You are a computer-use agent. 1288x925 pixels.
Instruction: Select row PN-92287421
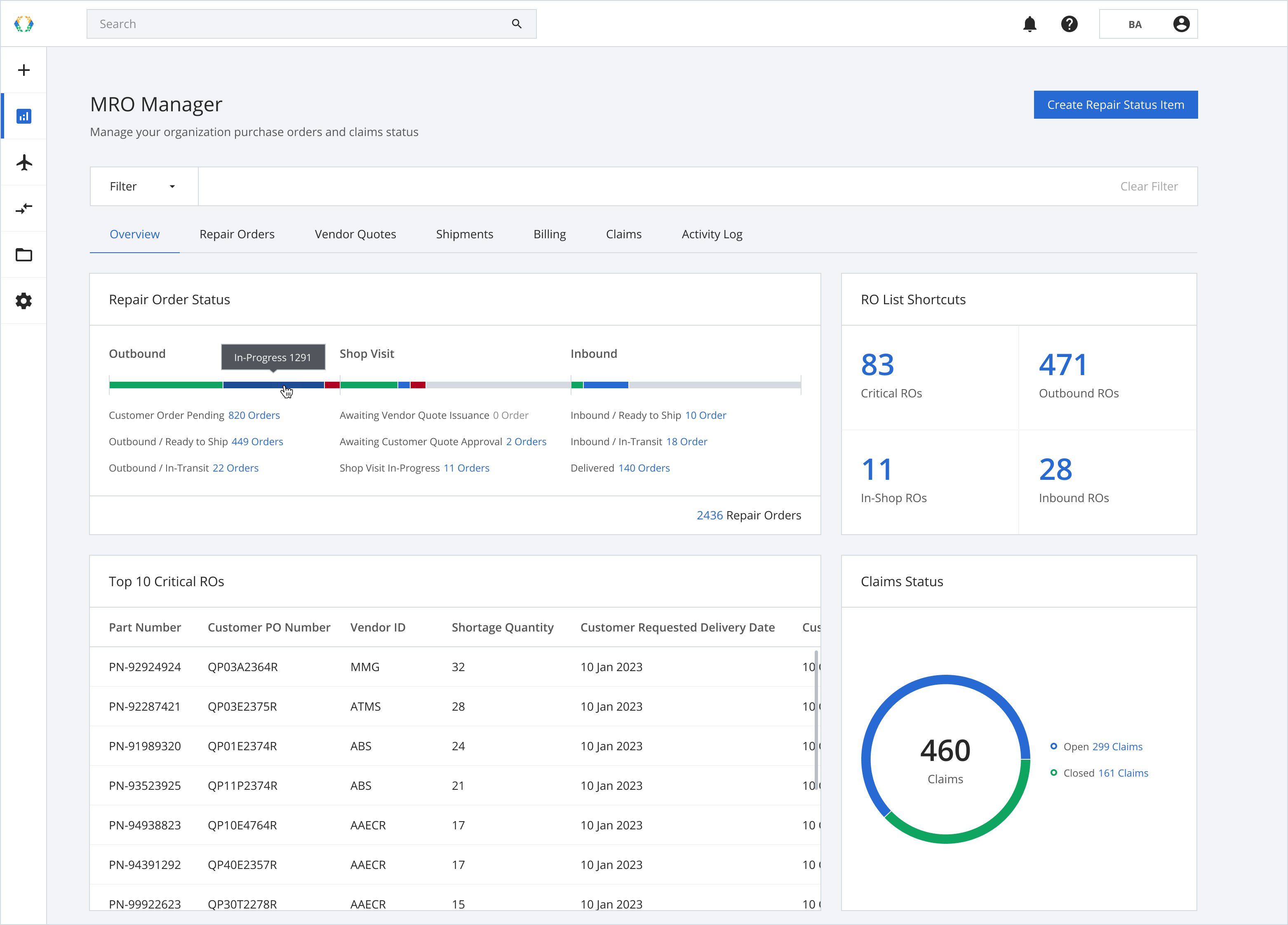[455, 707]
